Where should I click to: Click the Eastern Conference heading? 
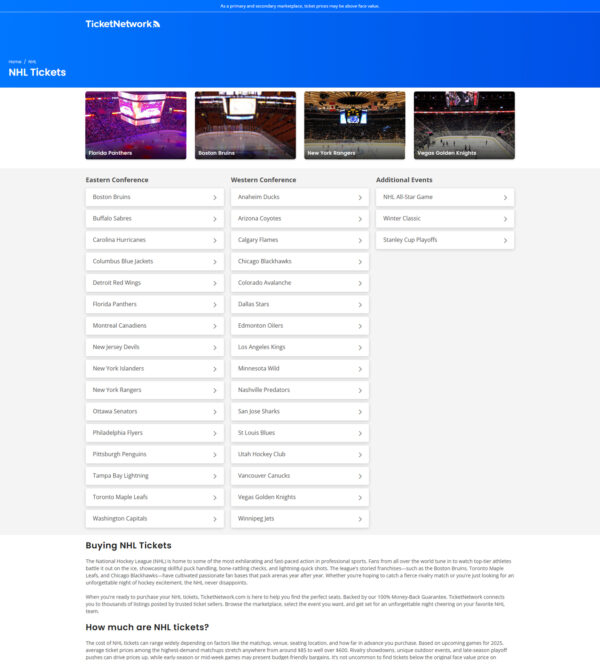coord(117,180)
